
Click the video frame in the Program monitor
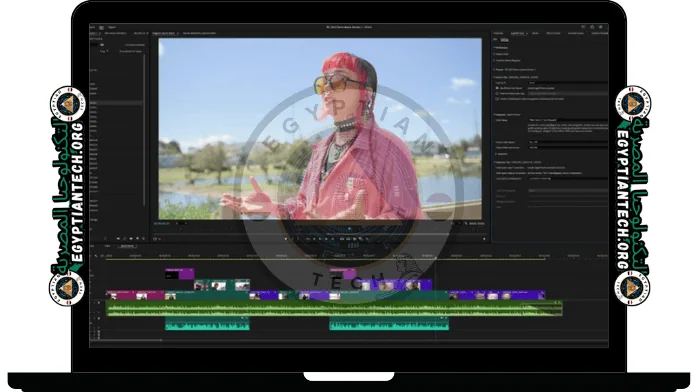[x=320, y=129]
